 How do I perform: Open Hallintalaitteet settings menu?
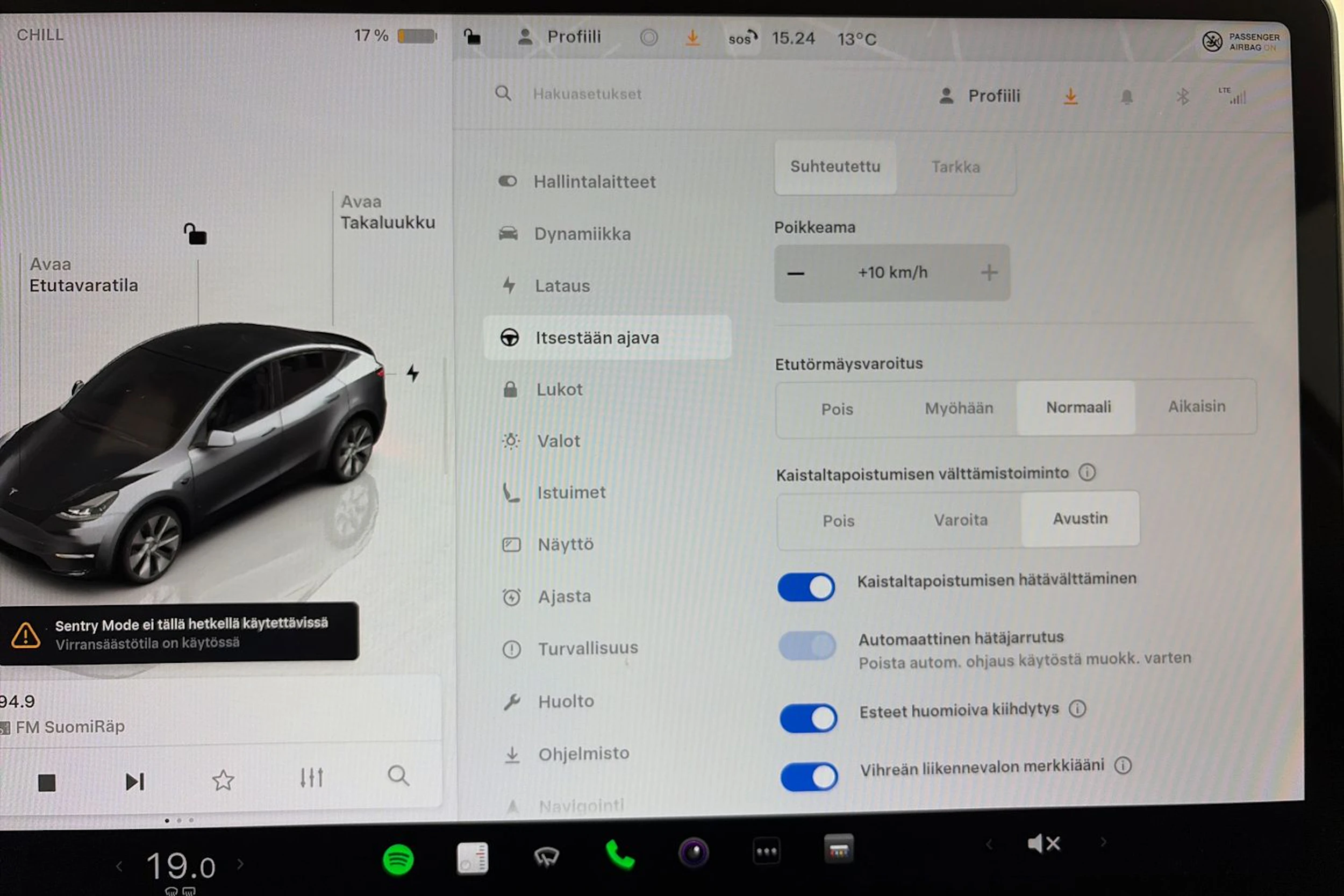(607, 182)
